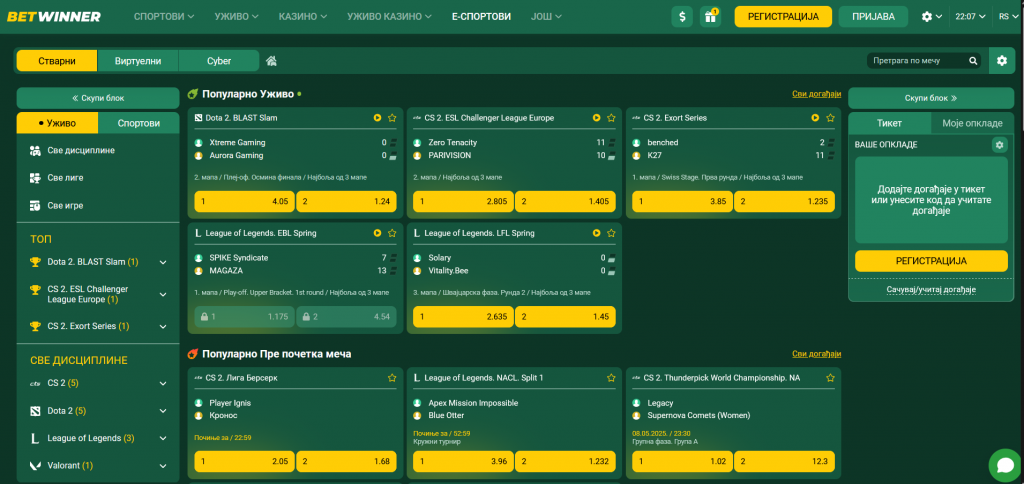Open the СПОРТОВИ menu

click(x=164, y=16)
